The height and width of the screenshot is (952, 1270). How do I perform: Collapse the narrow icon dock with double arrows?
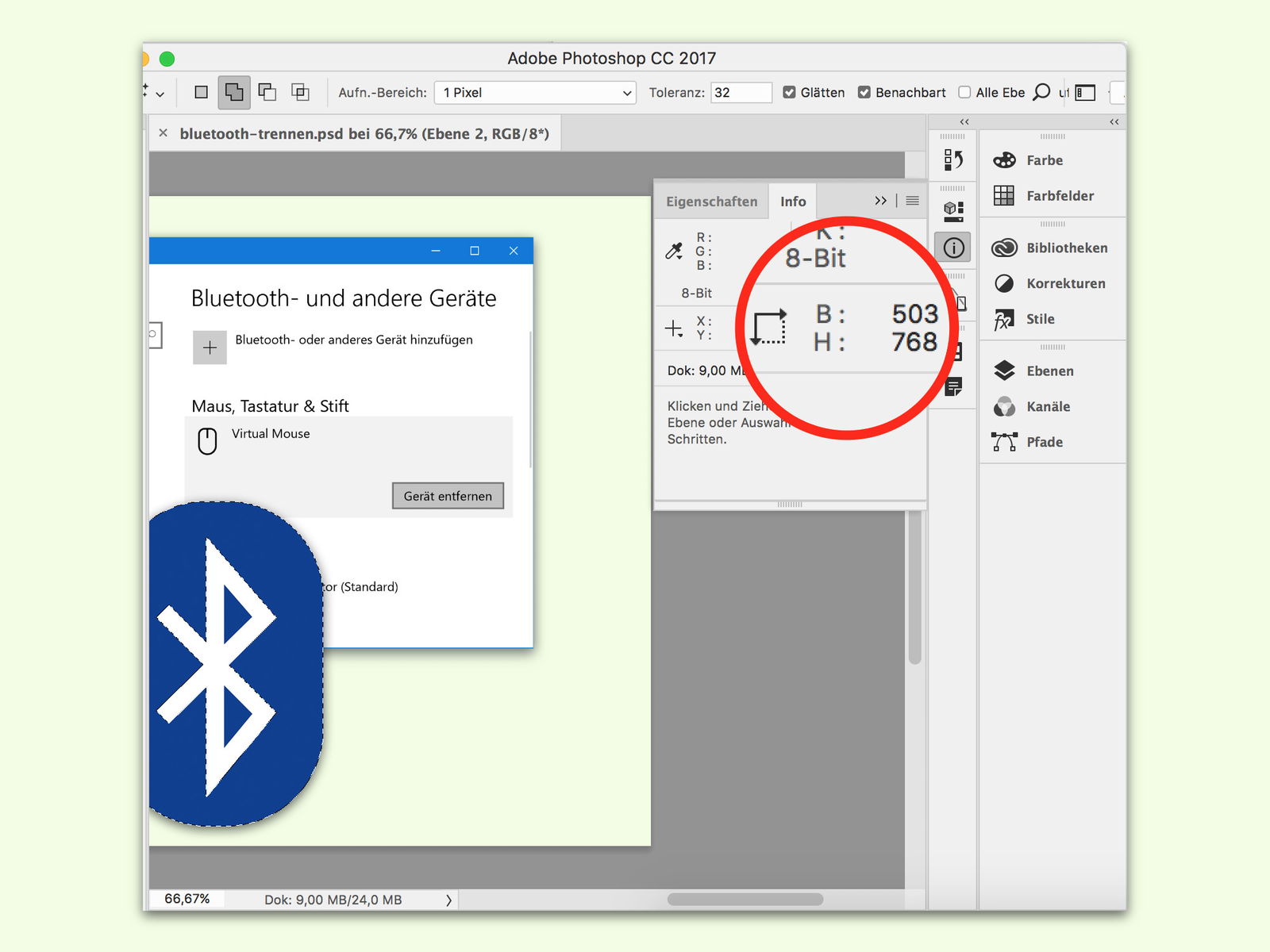964,121
